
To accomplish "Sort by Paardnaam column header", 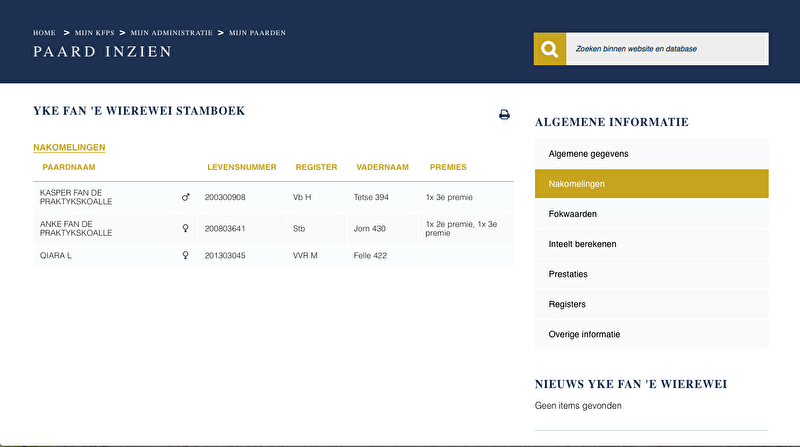I will (69, 167).
